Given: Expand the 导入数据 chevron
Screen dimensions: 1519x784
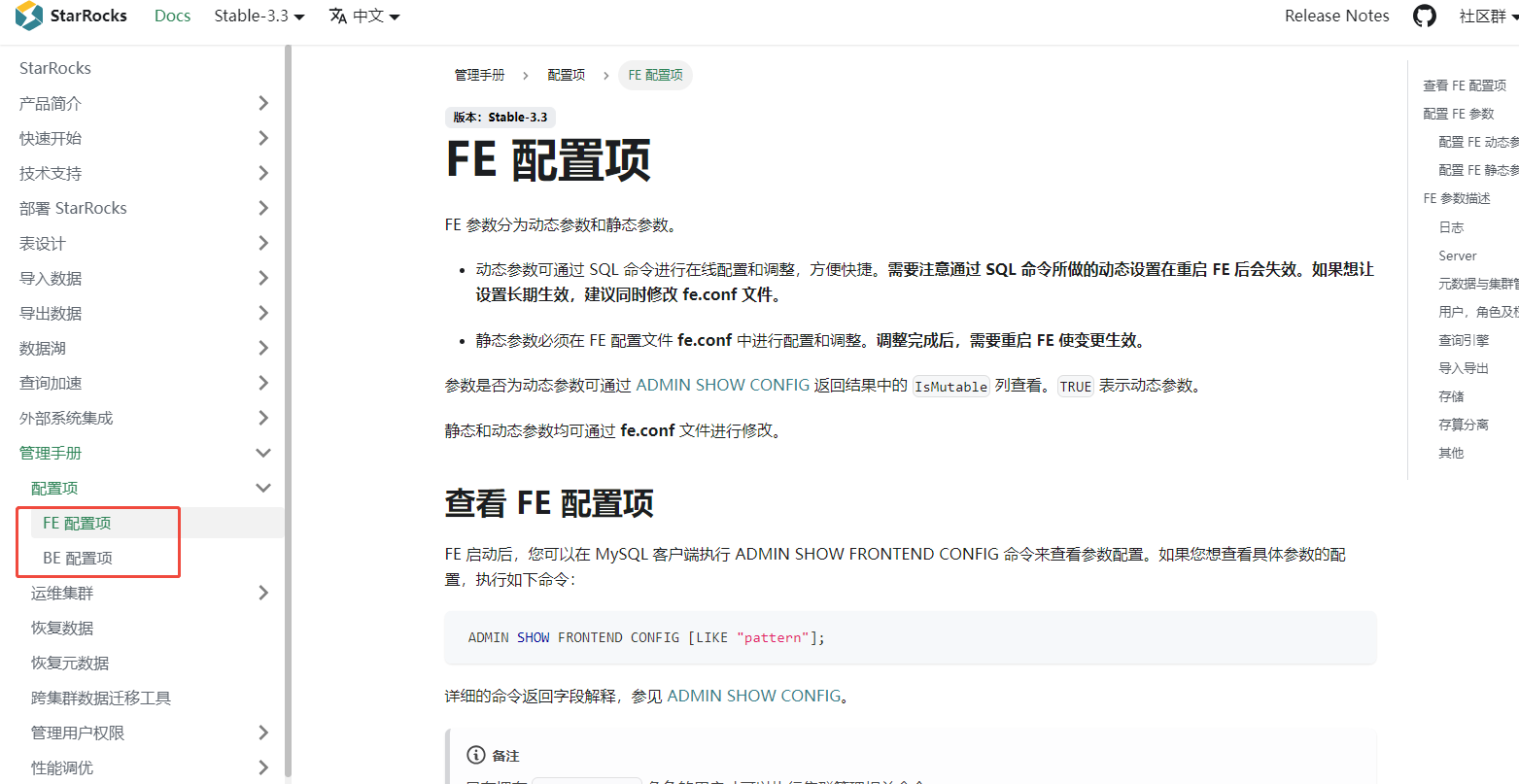Looking at the screenshot, I should 263,278.
